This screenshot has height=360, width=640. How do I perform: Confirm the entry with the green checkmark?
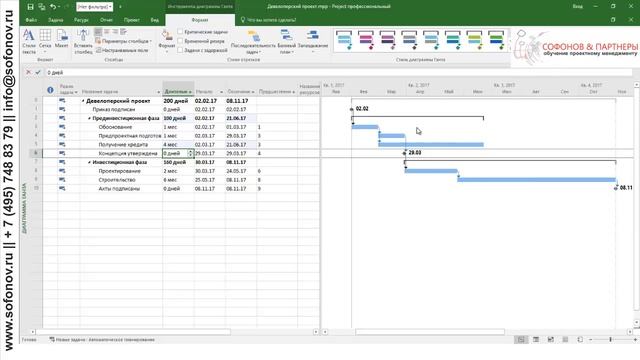pos(38,72)
